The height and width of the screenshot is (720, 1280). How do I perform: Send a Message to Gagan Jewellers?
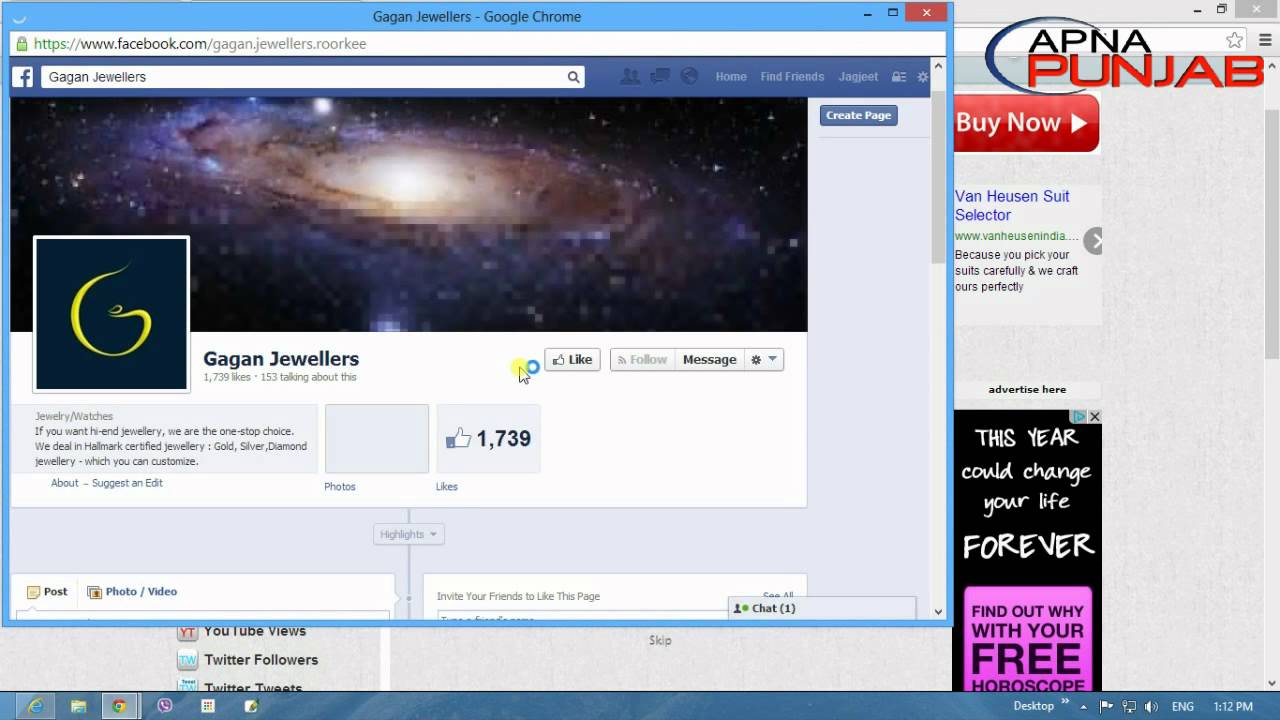click(x=709, y=360)
